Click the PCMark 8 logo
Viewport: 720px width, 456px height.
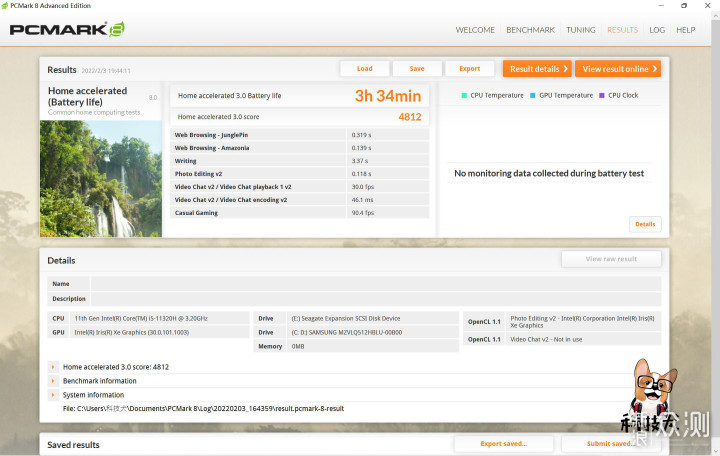67,29
